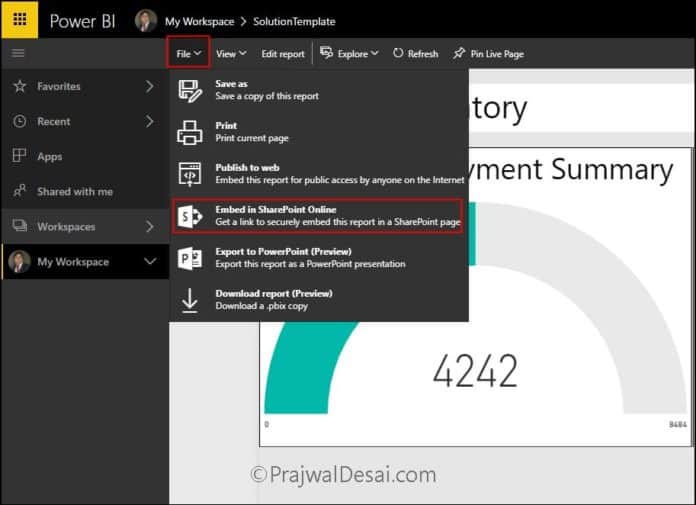Click the Publish to web code icon

pyautogui.click(x=190, y=174)
